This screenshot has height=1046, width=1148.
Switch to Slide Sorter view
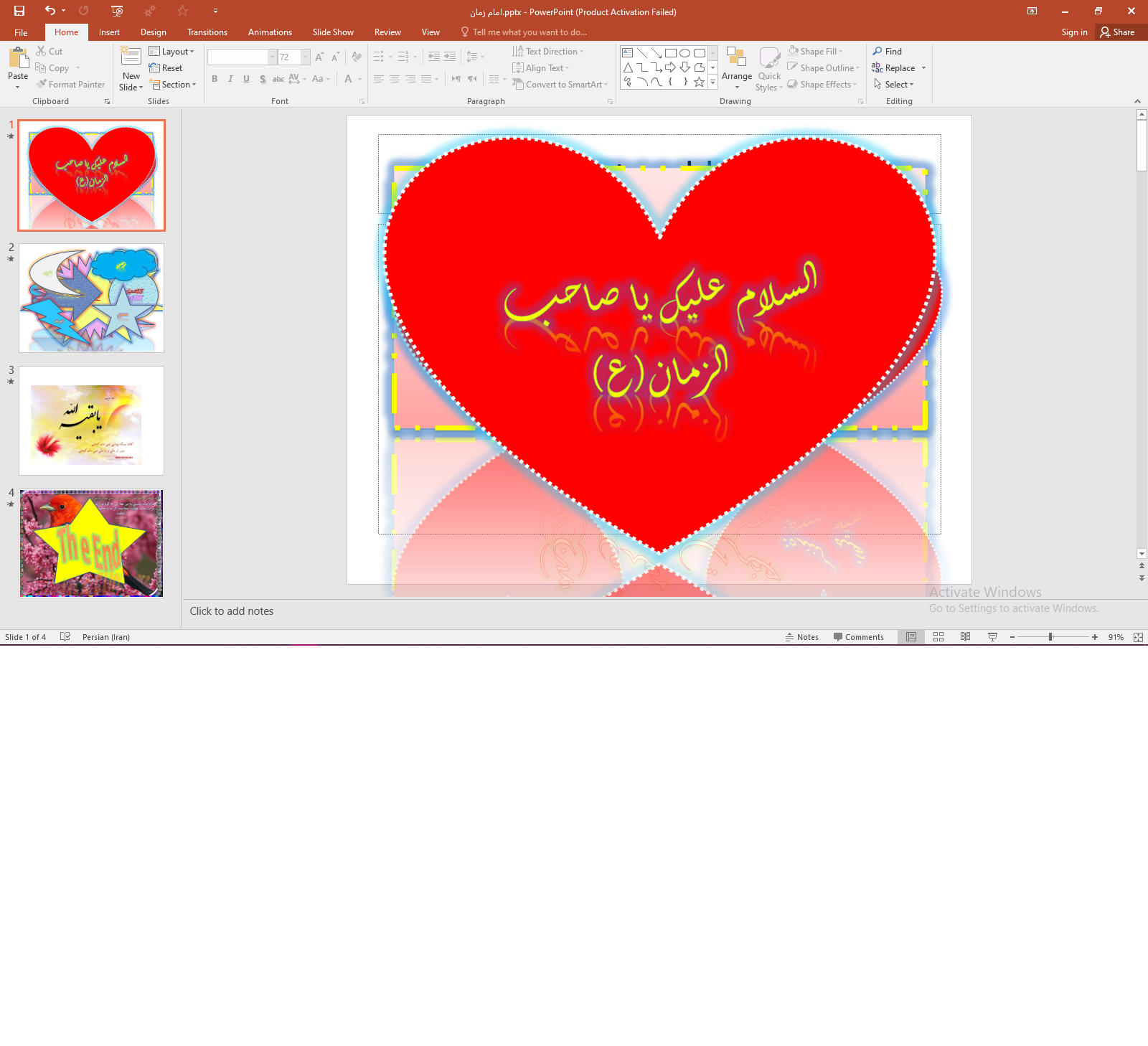[938, 637]
